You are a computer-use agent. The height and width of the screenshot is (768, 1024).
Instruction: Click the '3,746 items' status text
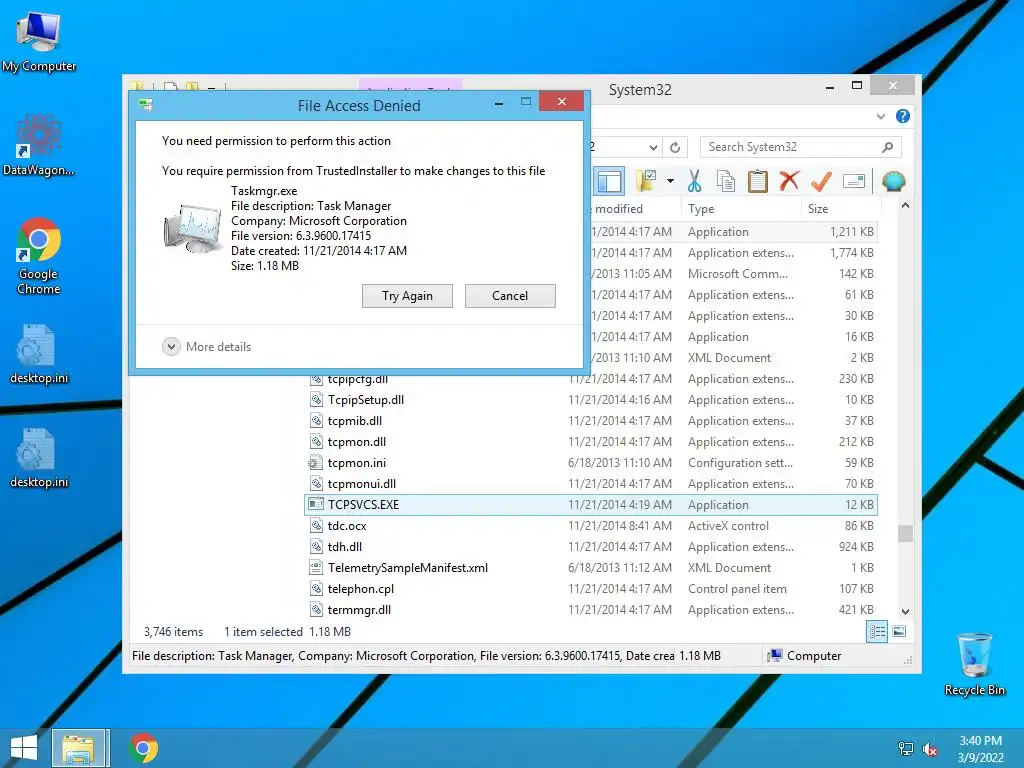173,632
